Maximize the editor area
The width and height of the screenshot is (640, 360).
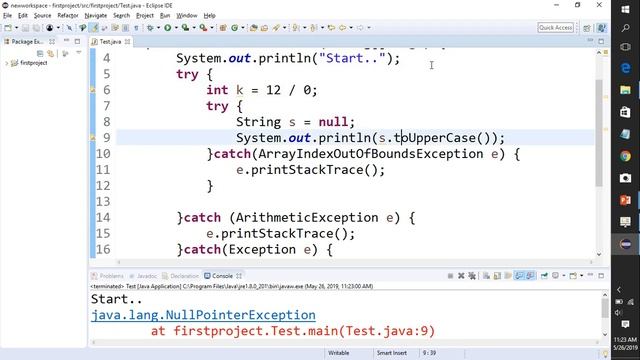pyautogui.click(x=601, y=41)
